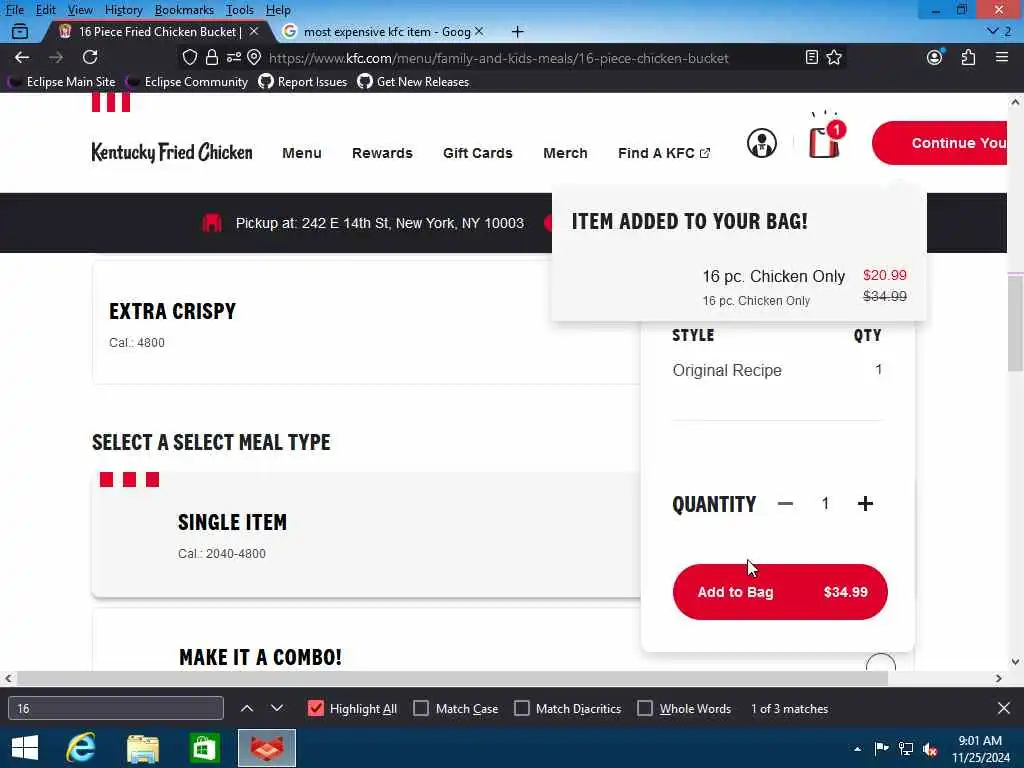The width and height of the screenshot is (1024, 768).
Task: Open the Report Issues bookmark
Action: (x=302, y=82)
